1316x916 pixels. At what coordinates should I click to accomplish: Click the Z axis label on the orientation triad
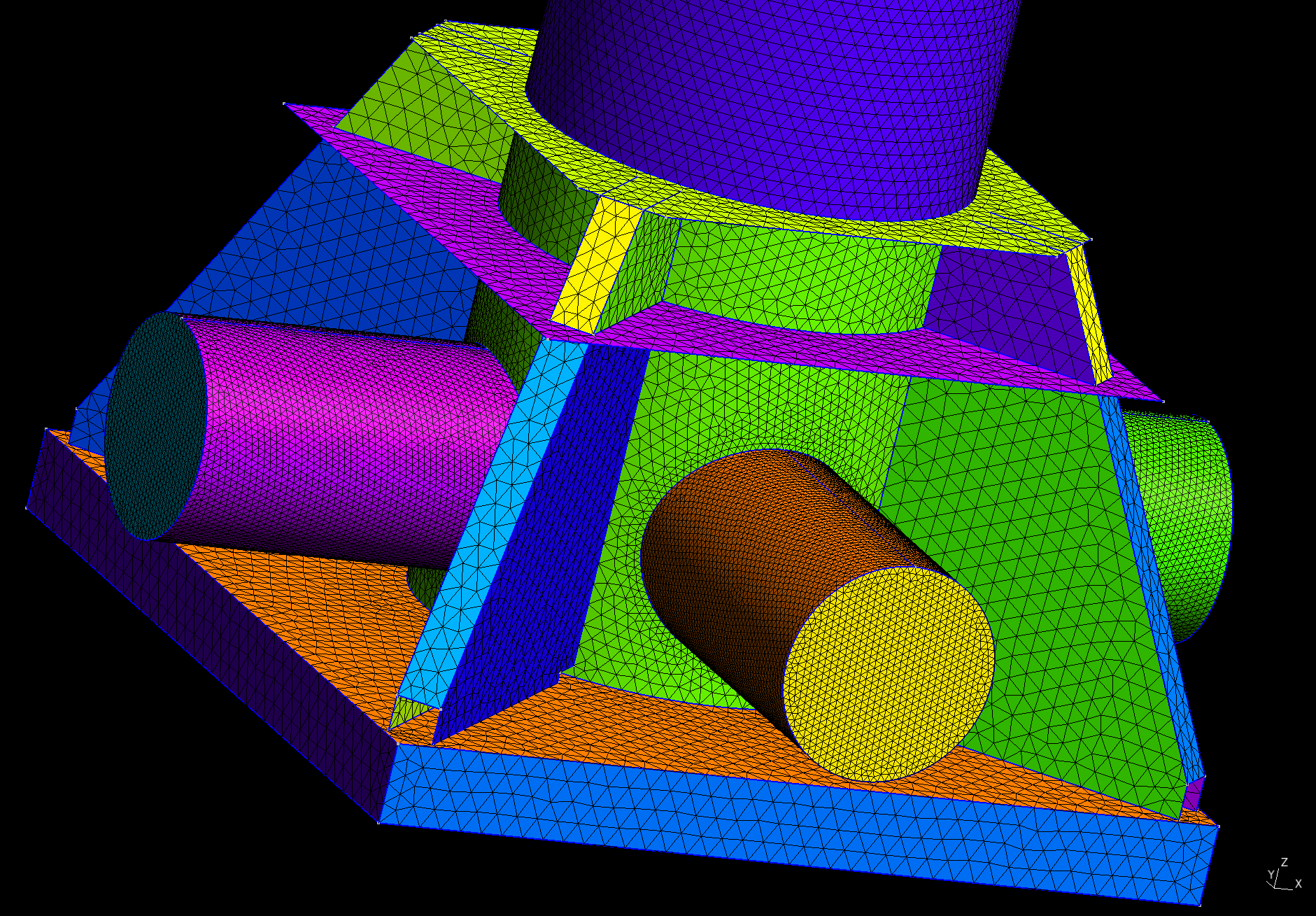coord(1284,863)
